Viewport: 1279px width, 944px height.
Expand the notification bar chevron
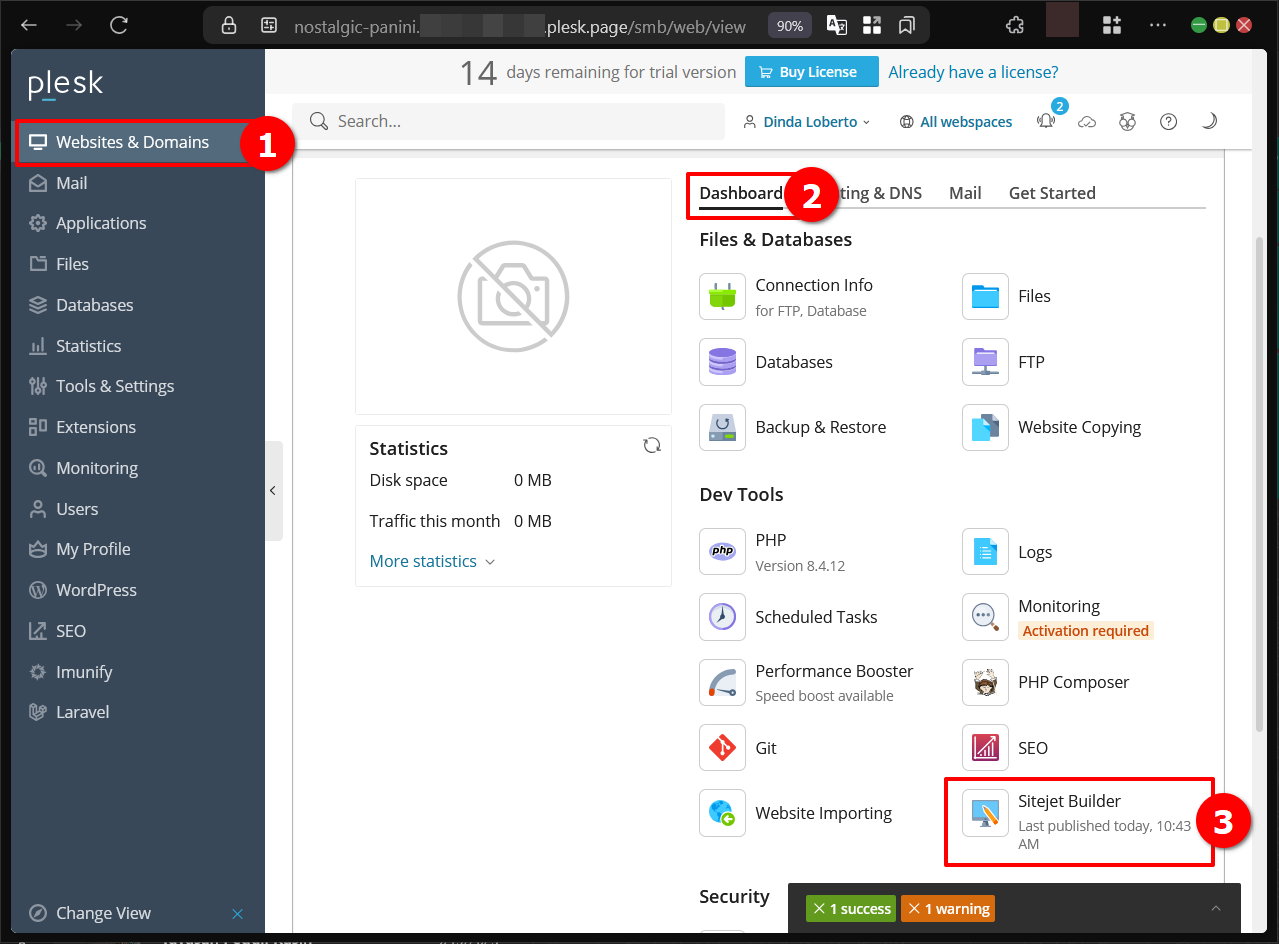pyautogui.click(x=1215, y=908)
